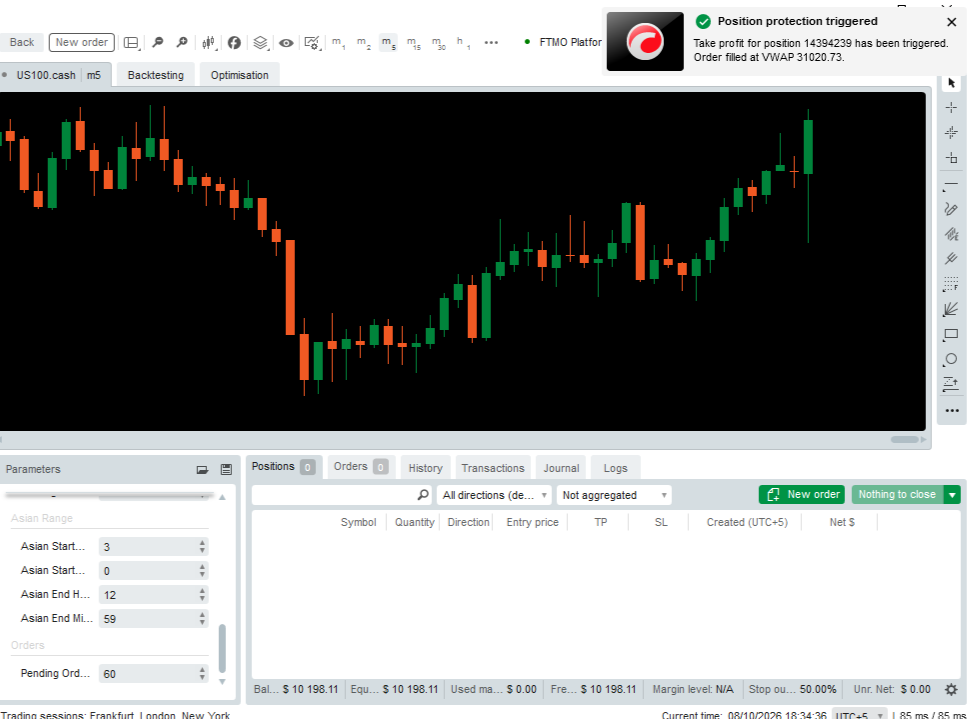Select the fan lines tool
This screenshot has height=719, width=971.
(x=951, y=309)
